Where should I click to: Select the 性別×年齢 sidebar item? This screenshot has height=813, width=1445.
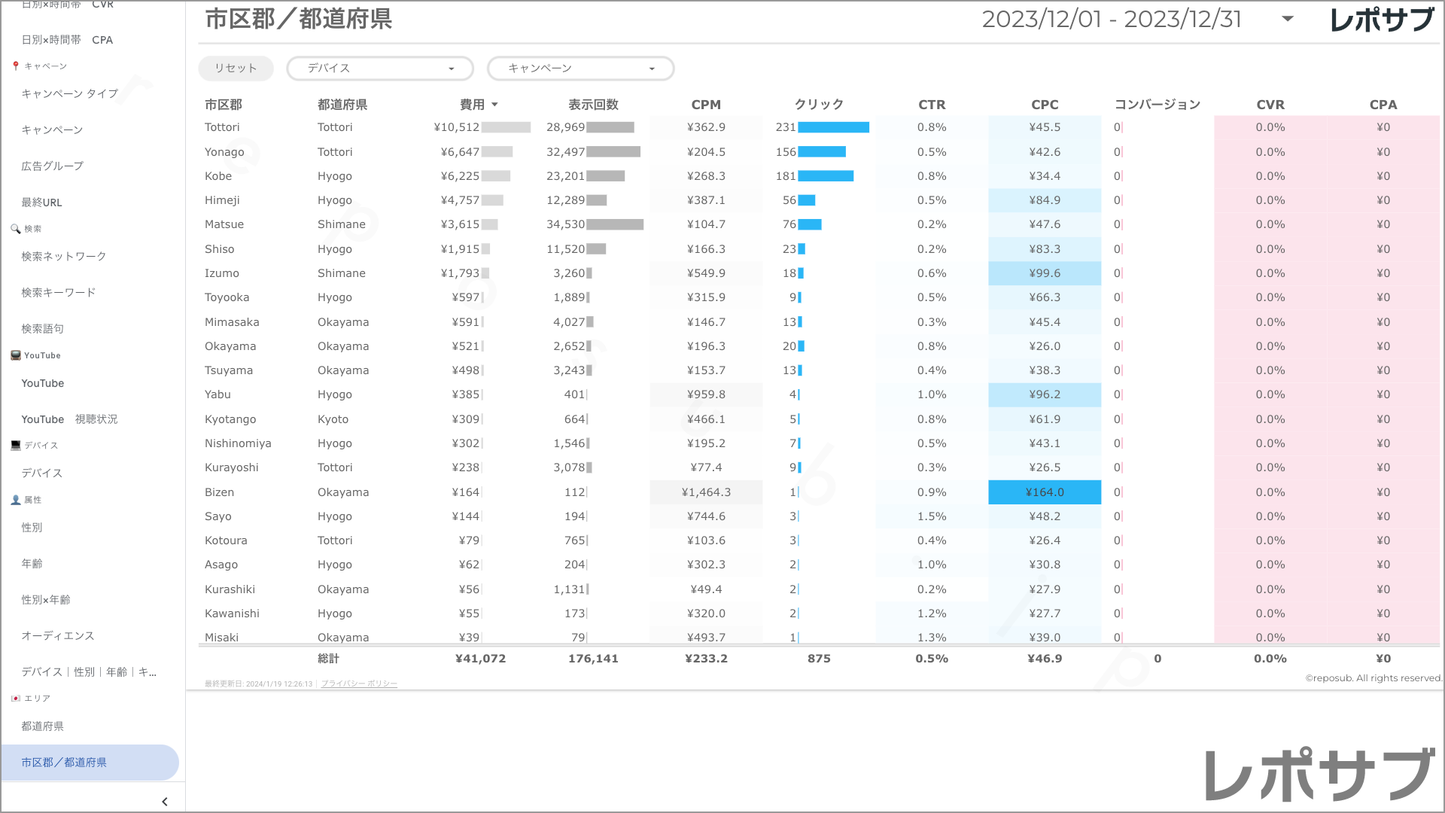point(46,600)
